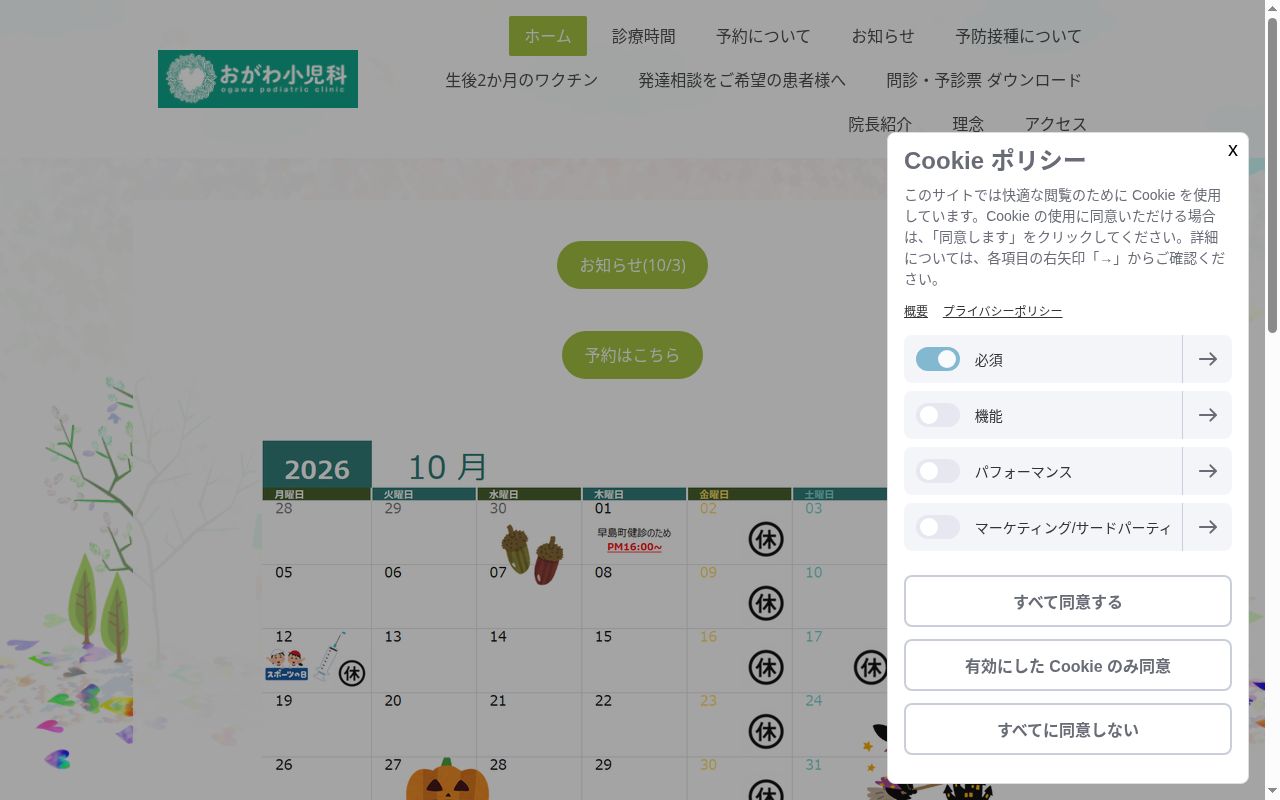Enable the 機能 cookie switch

coord(938,415)
